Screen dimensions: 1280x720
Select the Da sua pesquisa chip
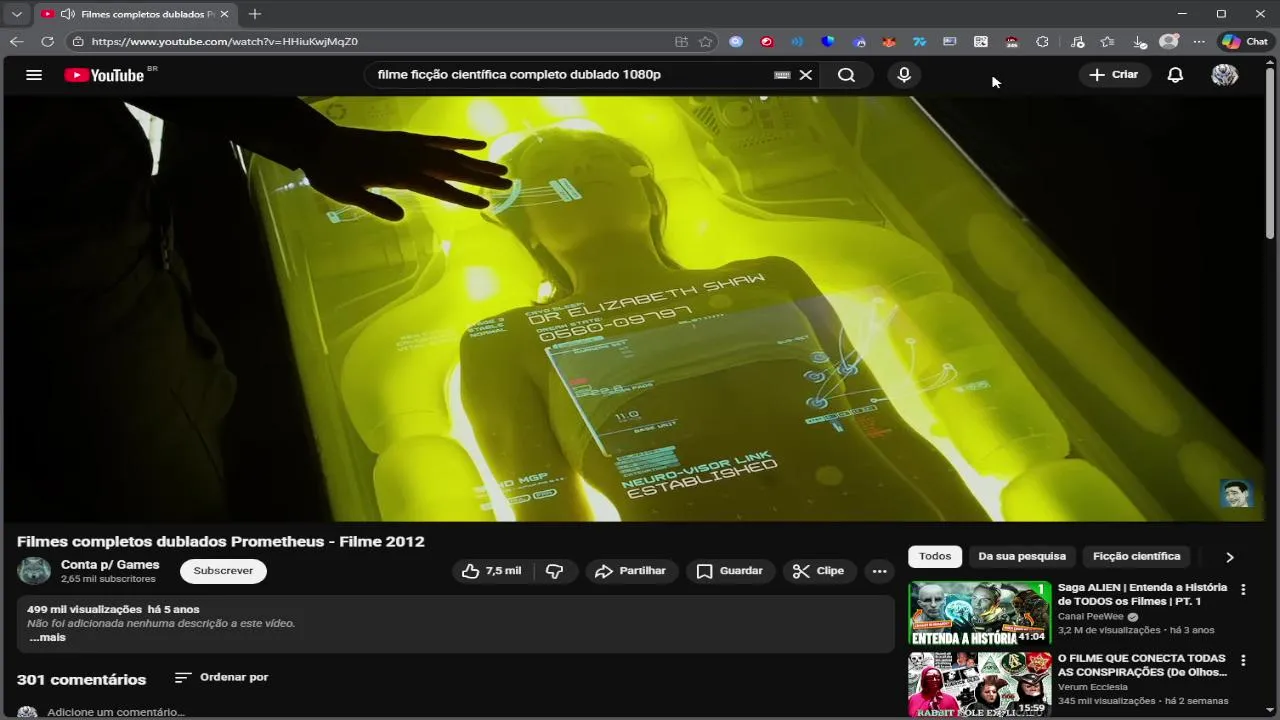click(x=1022, y=556)
